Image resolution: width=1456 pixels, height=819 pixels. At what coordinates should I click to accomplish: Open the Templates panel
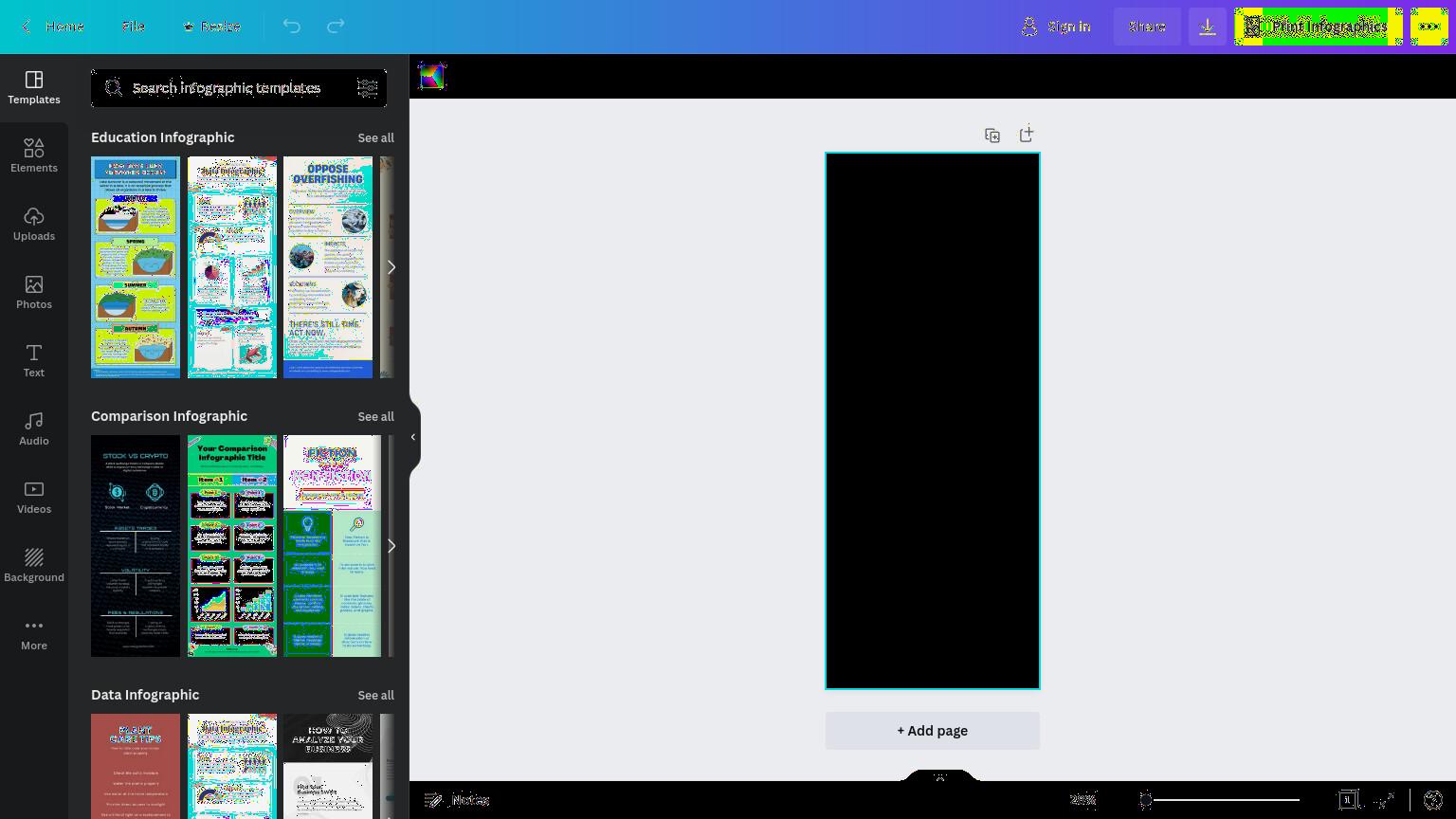click(x=34, y=88)
